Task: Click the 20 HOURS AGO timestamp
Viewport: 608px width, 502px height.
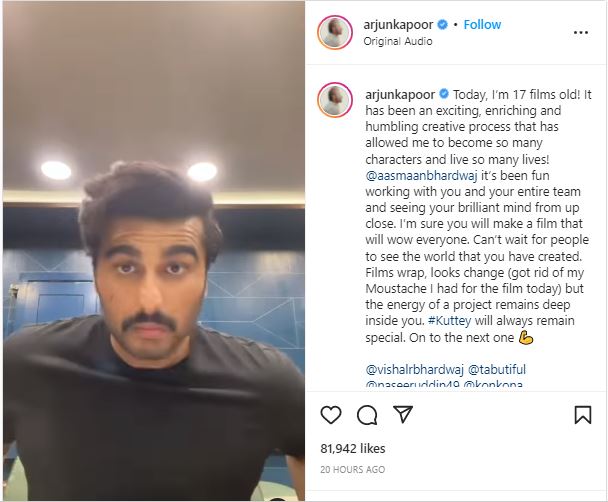Action: point(352,469)
